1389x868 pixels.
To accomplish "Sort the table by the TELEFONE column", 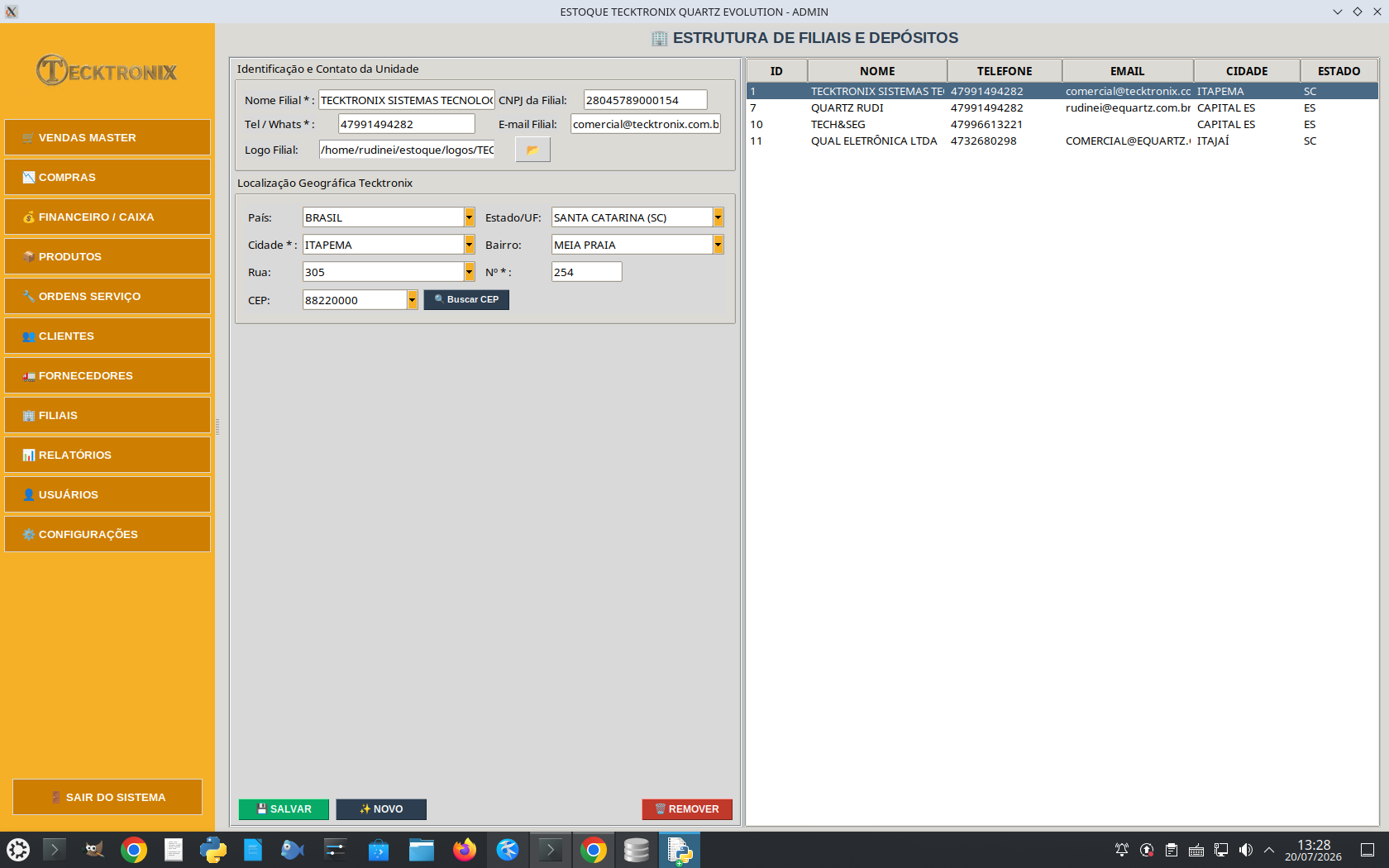I will coord(1005,71).
